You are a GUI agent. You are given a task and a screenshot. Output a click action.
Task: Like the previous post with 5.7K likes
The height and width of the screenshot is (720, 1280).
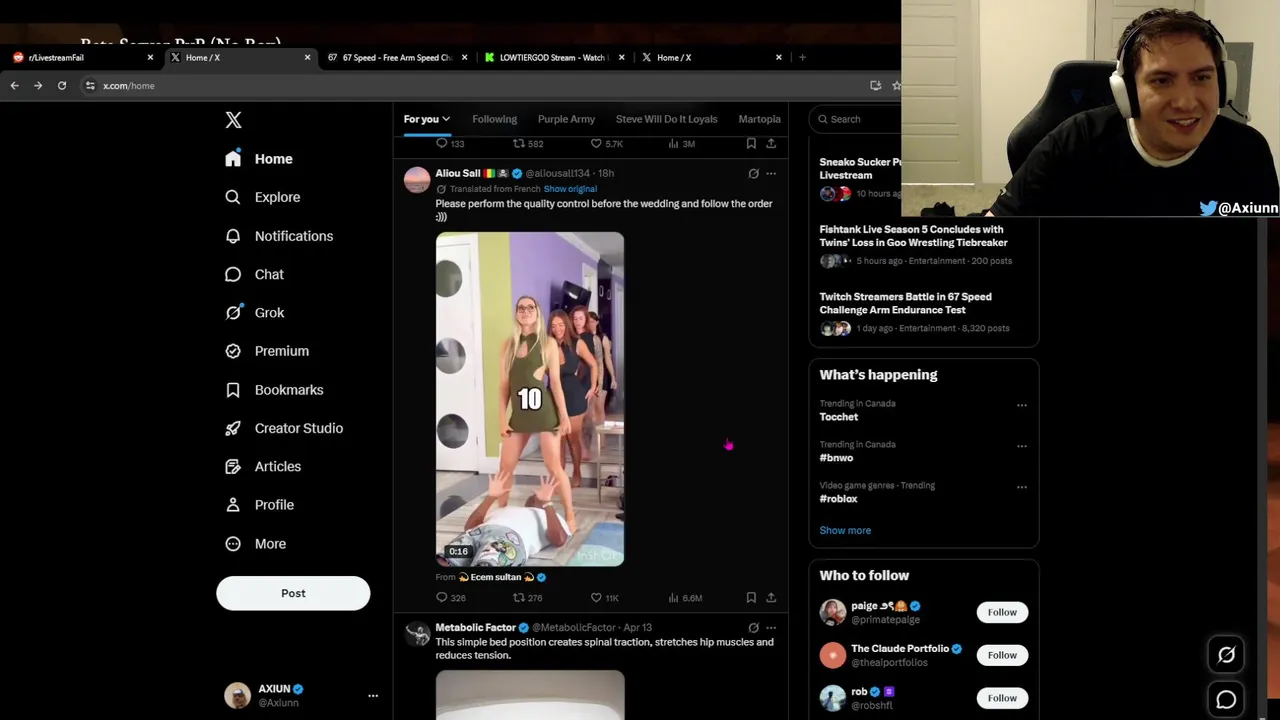[606, 144]
